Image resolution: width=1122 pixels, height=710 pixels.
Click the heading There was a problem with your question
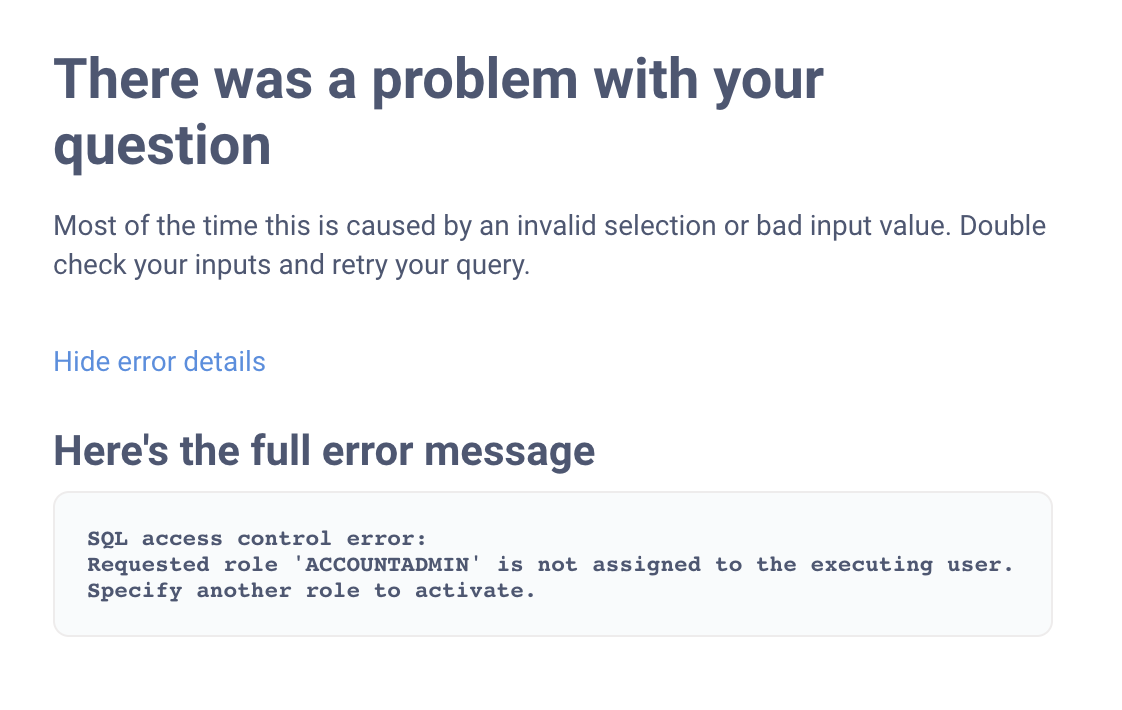point(438,78)
